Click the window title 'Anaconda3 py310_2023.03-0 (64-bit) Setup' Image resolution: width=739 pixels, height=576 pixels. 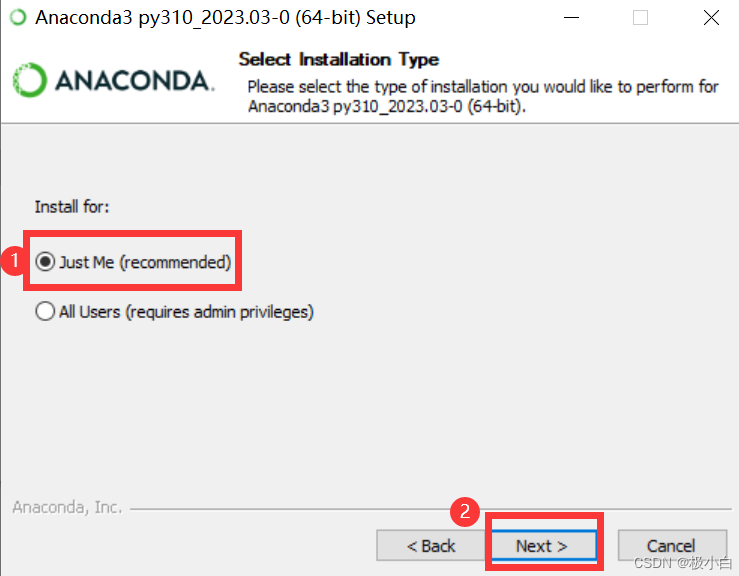click(x=225, y=18)
